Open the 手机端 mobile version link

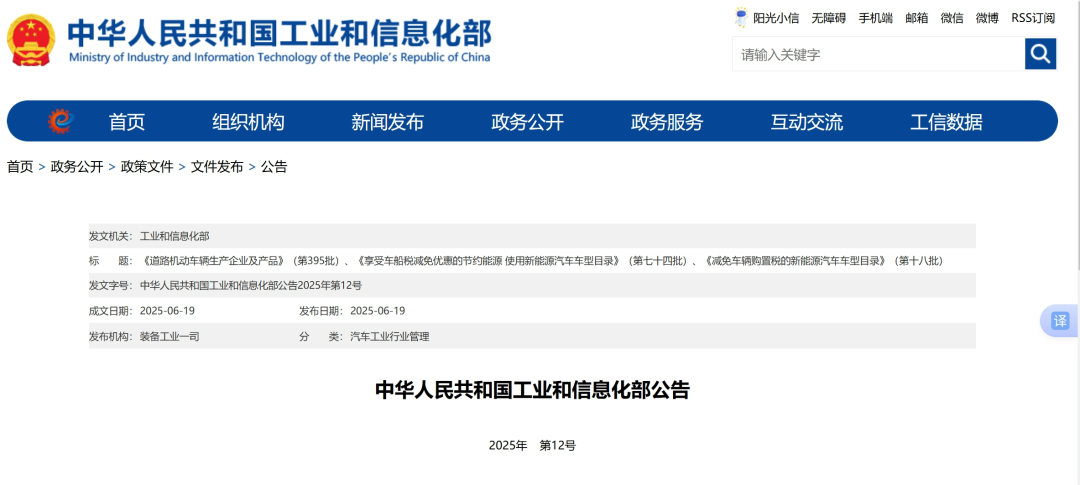click(x=875, y=19)
